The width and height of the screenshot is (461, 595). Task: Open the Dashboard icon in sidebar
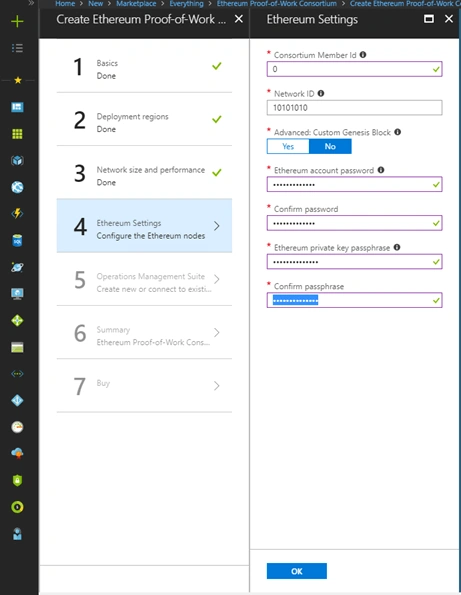coord(17,107)
